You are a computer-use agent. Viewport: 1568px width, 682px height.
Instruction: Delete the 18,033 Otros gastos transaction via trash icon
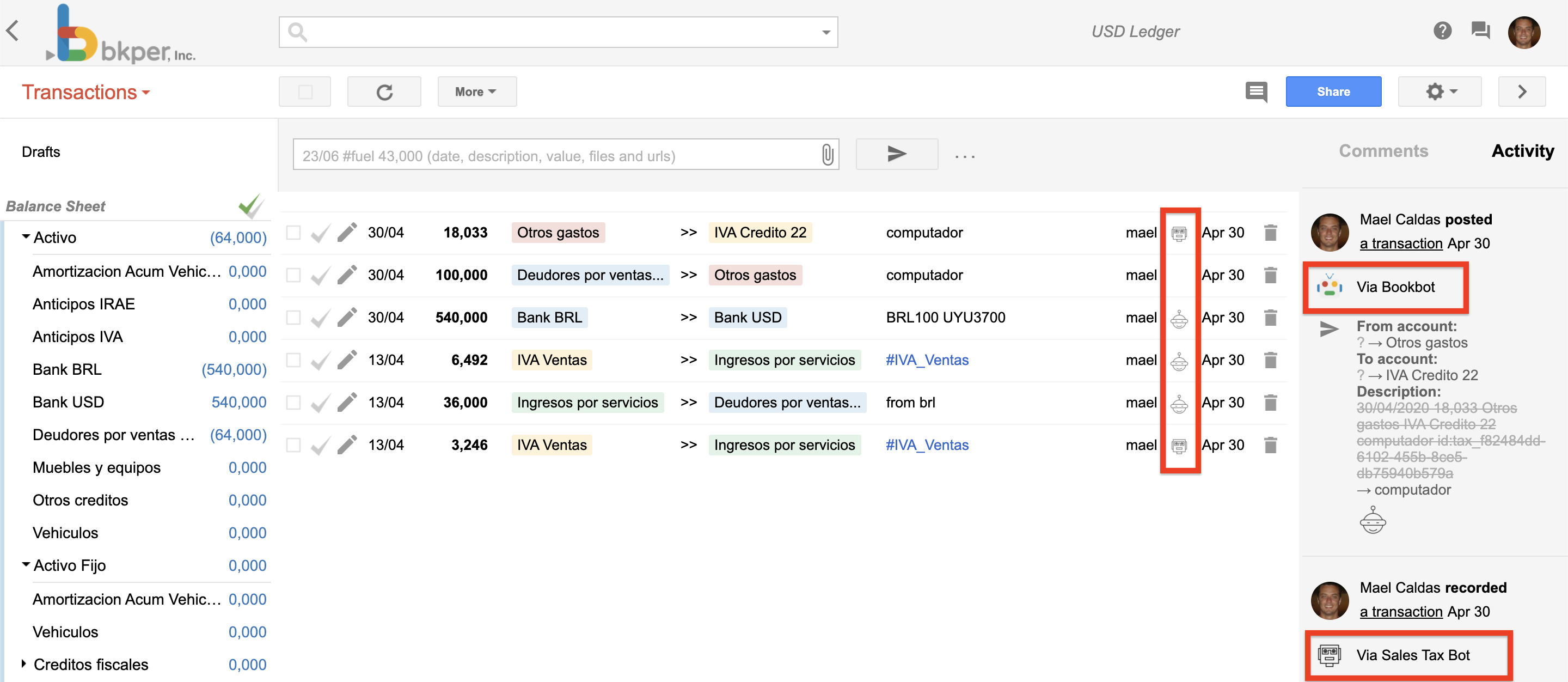tap(1271, 232)
